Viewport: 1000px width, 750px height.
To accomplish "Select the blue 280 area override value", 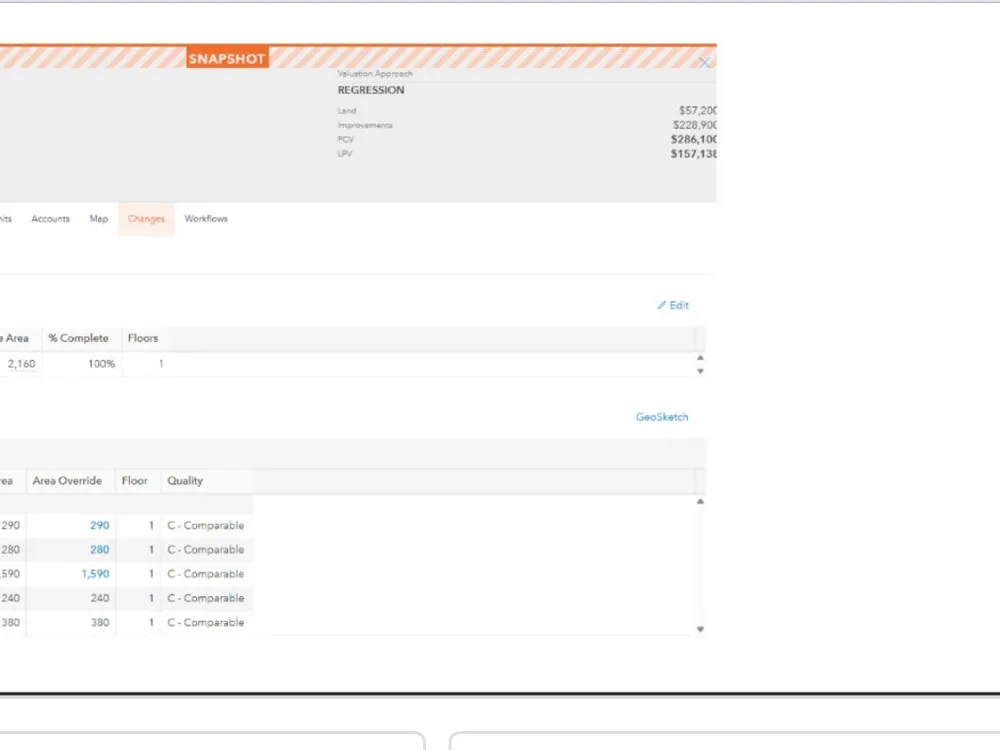I will click(99, 550).
